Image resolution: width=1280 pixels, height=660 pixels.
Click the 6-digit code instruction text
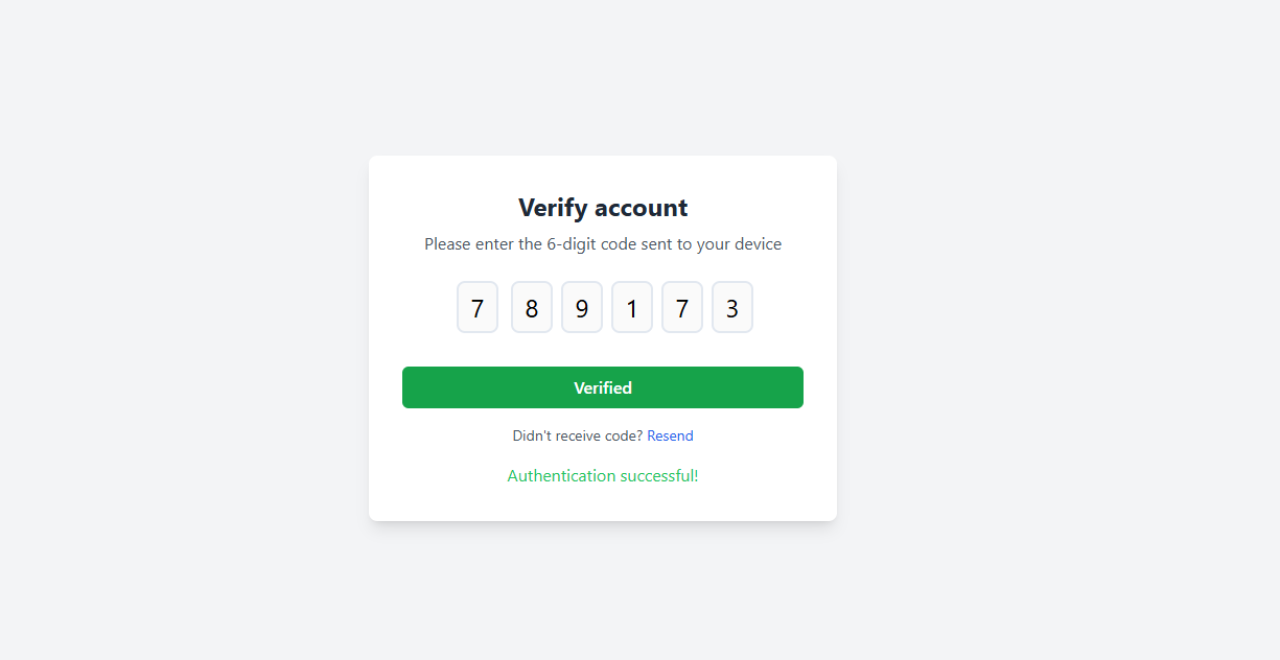[603, 244]
